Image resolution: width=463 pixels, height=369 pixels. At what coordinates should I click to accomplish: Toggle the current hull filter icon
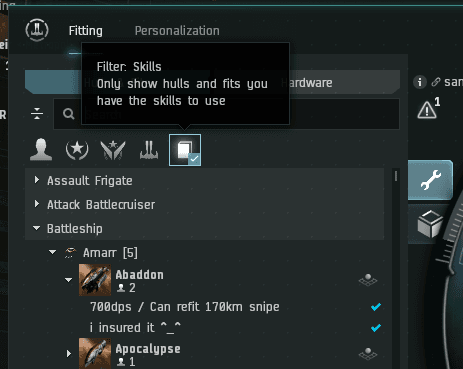click(x=149, y=150)
